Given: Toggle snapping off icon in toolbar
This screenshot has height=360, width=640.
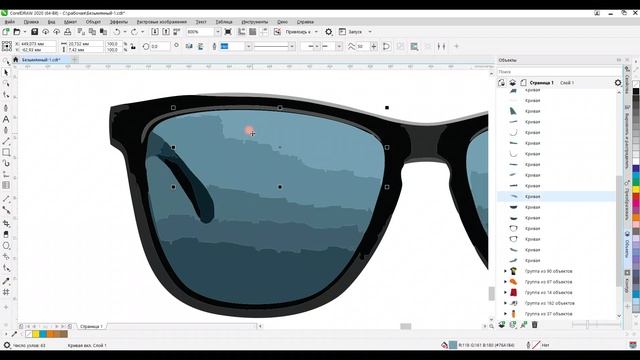Looking at the screenshot, I should (x=277, y=32).
